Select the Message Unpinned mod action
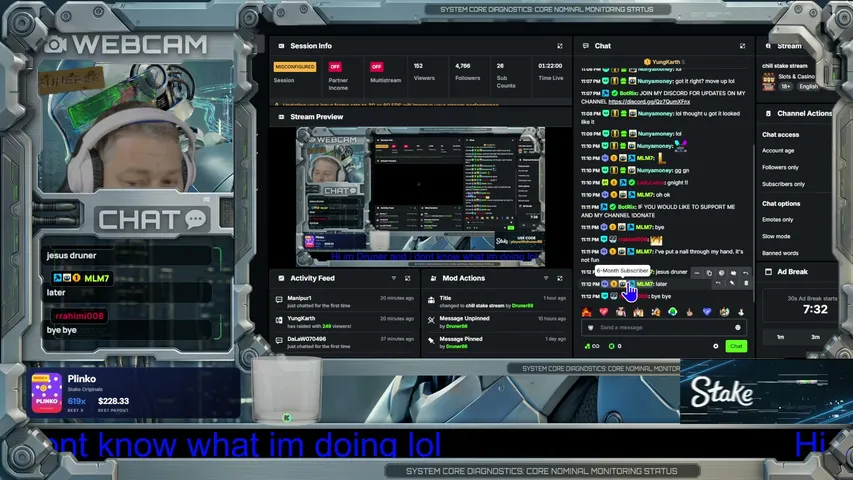 497,322
